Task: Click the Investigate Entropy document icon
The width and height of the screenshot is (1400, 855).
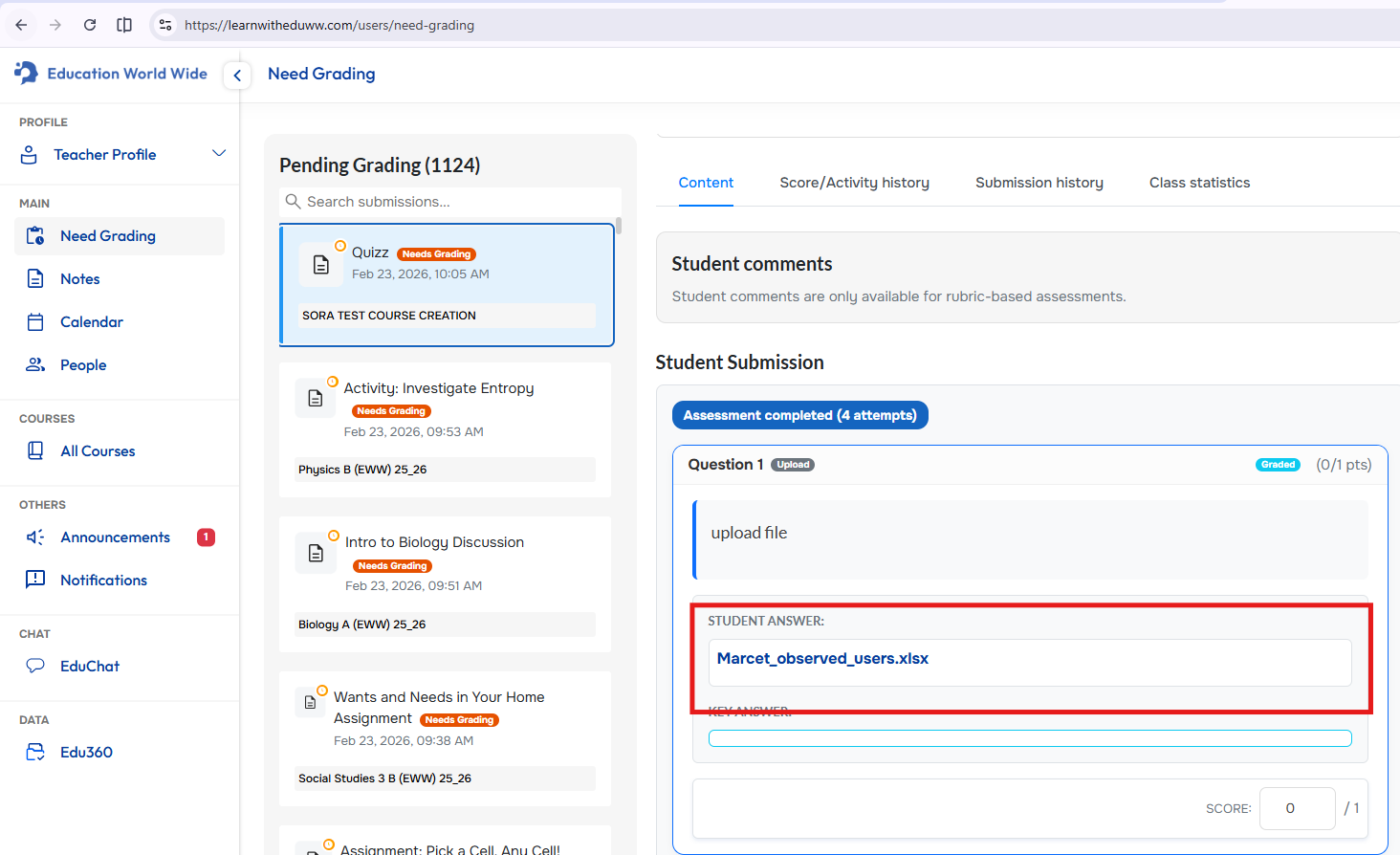Action: click(316, 399)
